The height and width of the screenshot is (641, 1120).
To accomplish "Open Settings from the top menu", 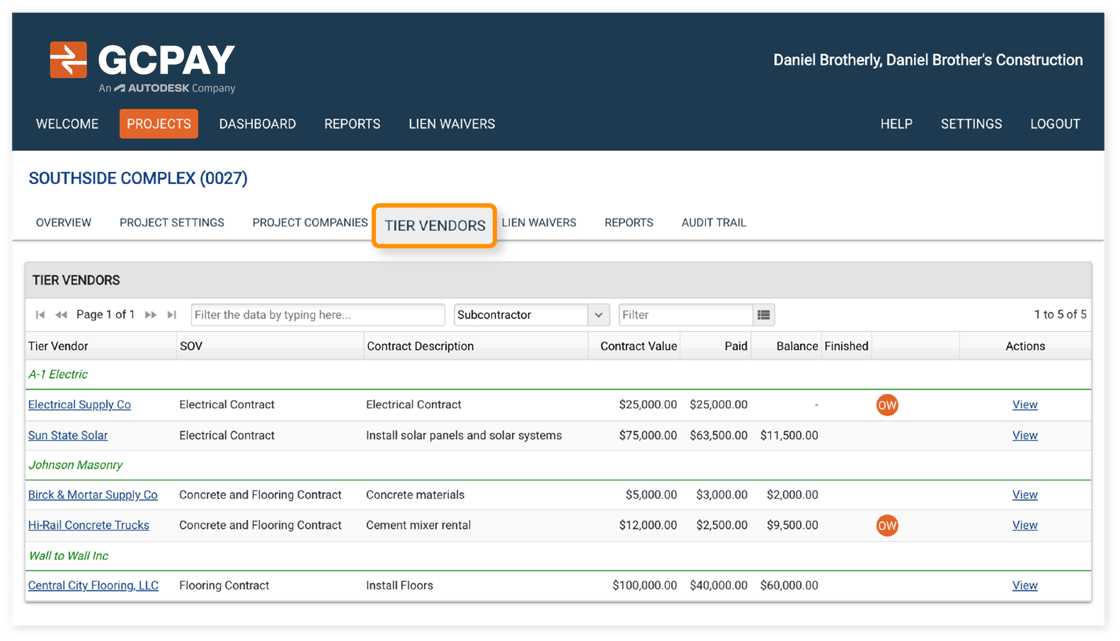I will [971, 124].
